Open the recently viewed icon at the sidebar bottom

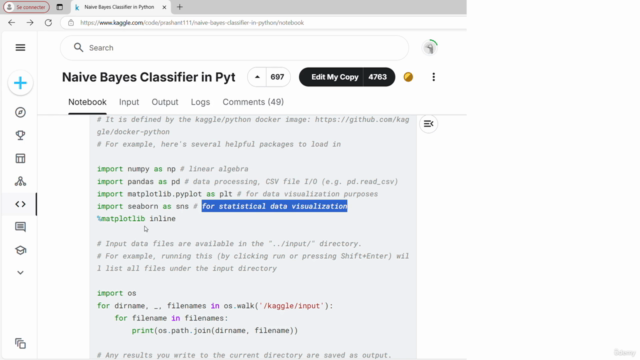click(20, 343)
